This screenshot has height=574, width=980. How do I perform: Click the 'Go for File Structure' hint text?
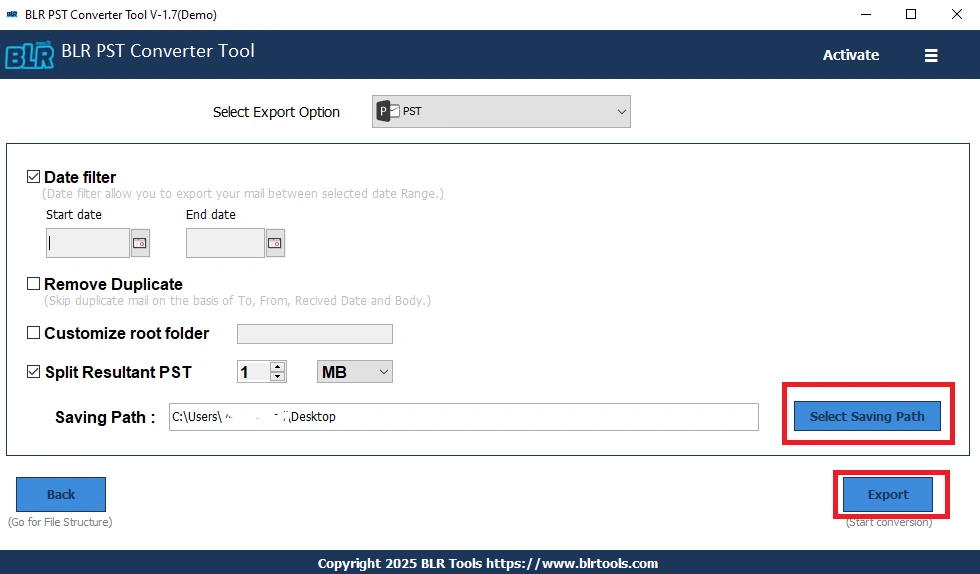pyautogui.click(x=60, y=522)
